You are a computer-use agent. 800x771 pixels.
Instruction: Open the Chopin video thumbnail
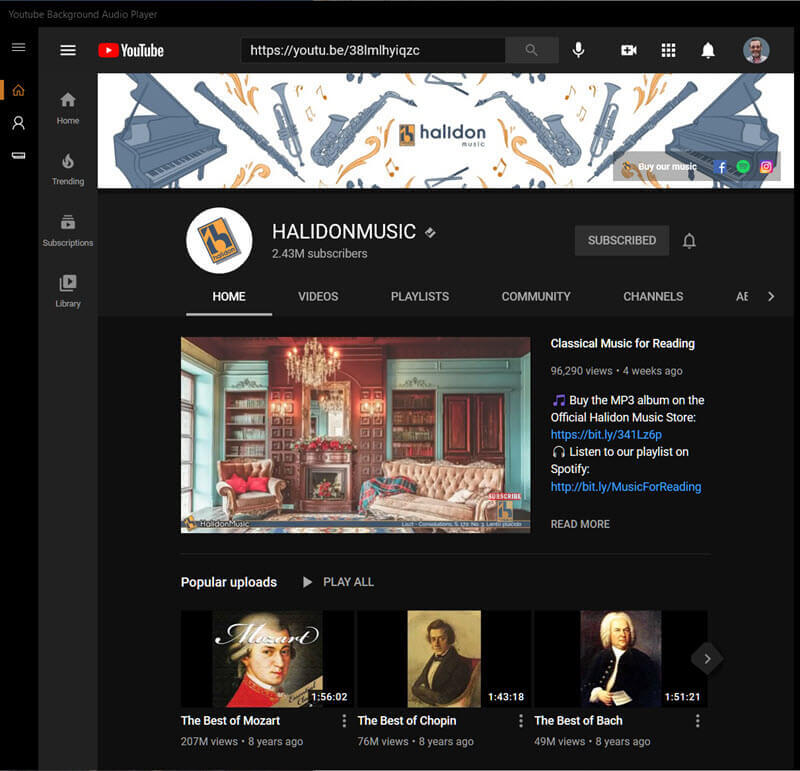pyautogui.click(x=444, y=659)
